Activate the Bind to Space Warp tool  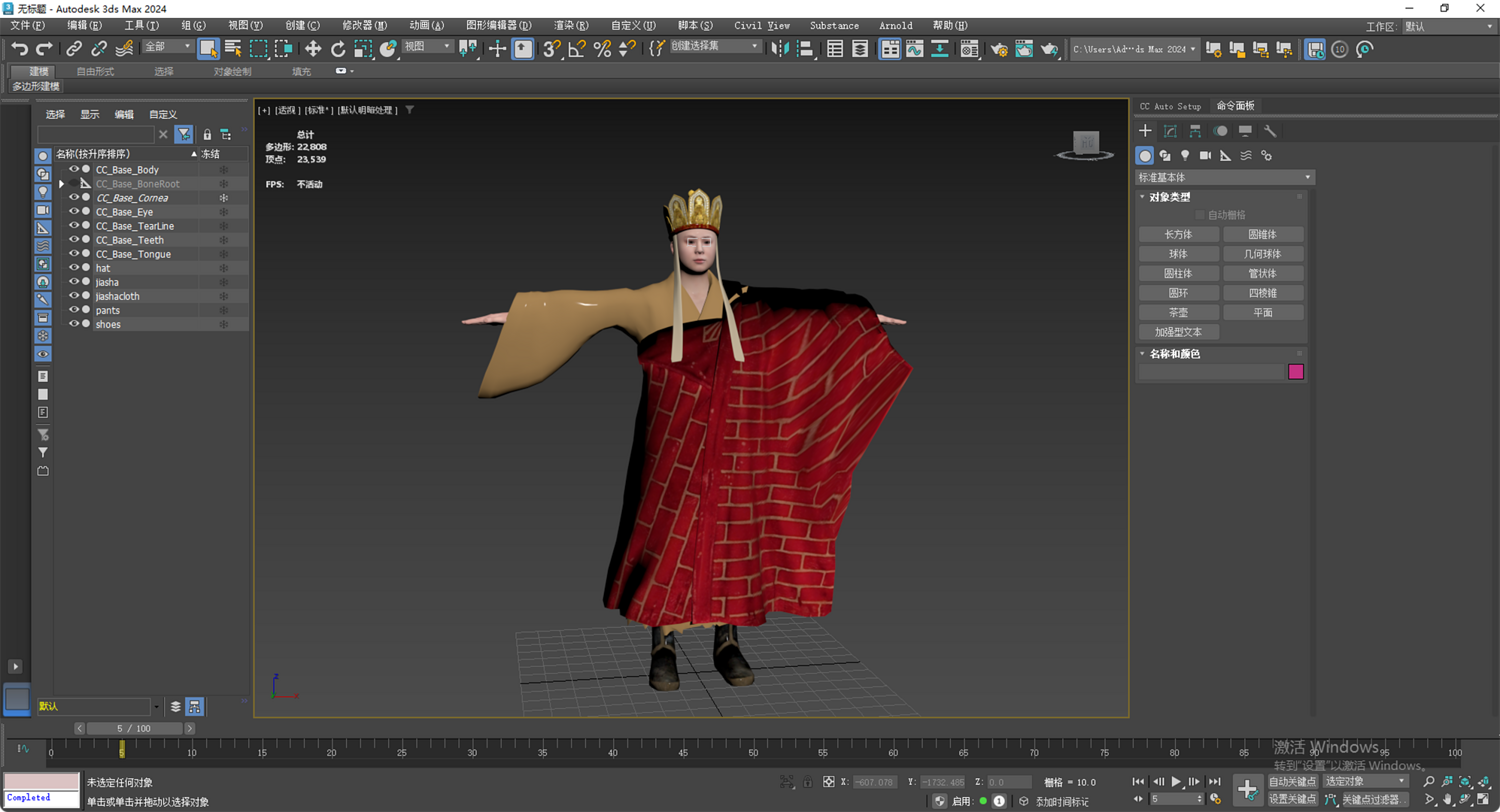coord(124,48)
